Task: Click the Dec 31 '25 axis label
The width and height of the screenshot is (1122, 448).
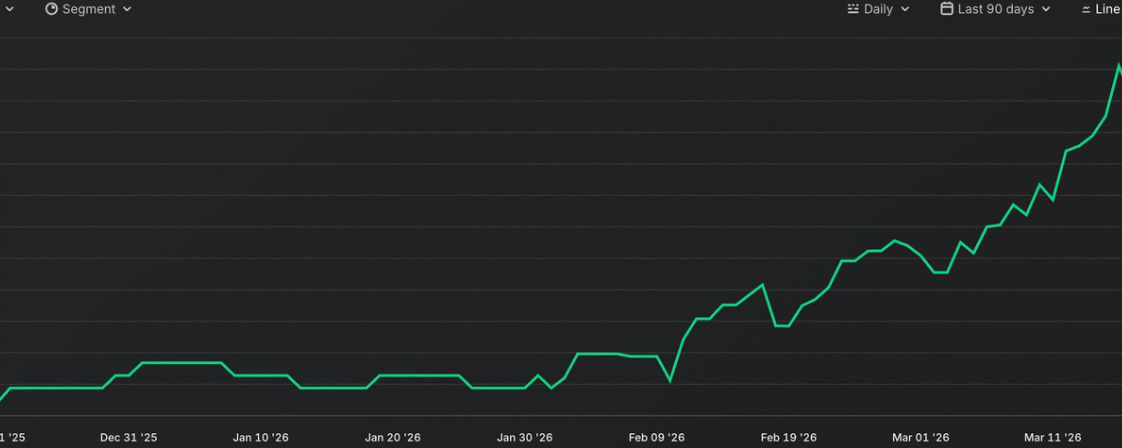Action: click(x=129, y=437)
